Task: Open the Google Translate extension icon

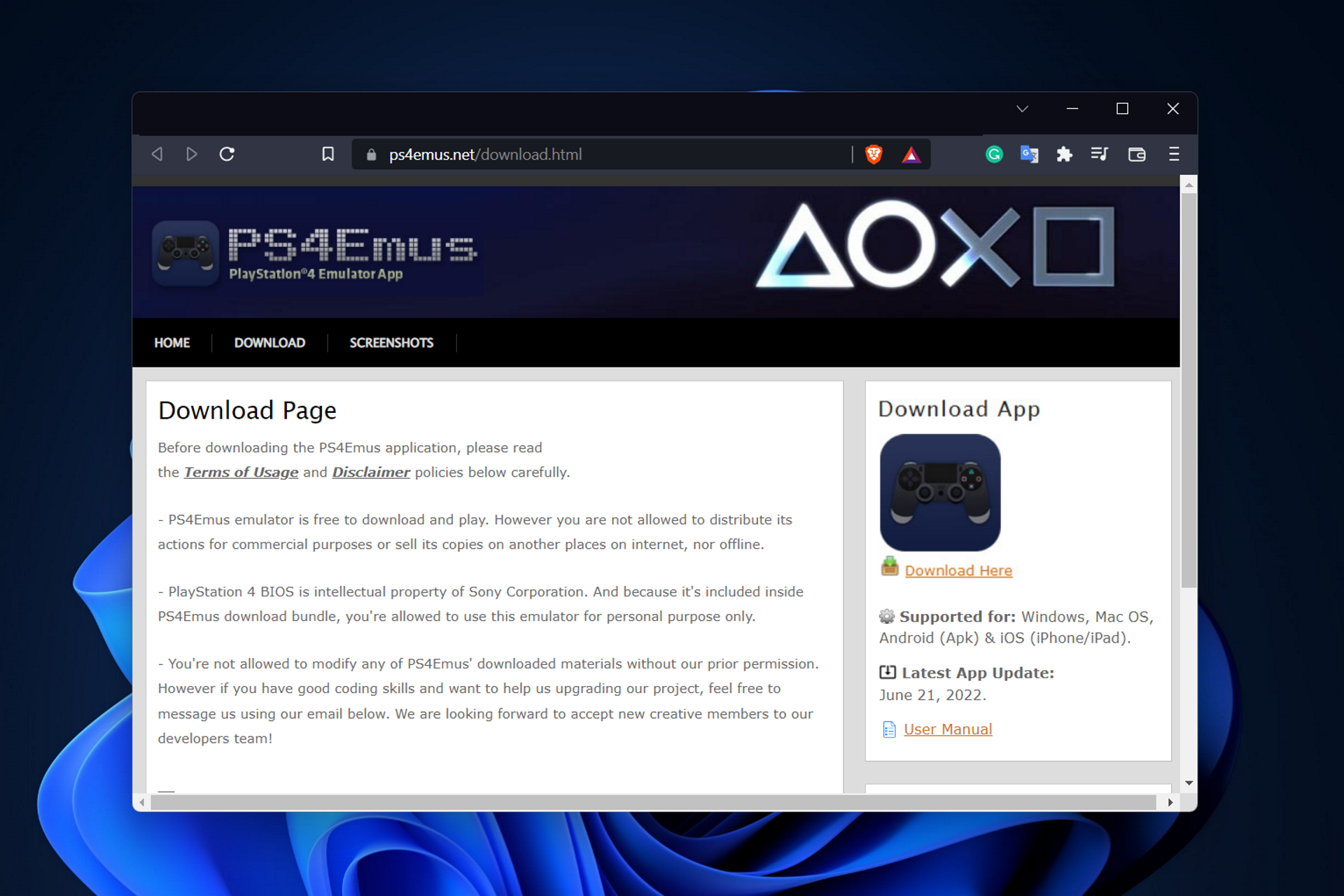Action: pyautogui.click(x=1029, y=154)
